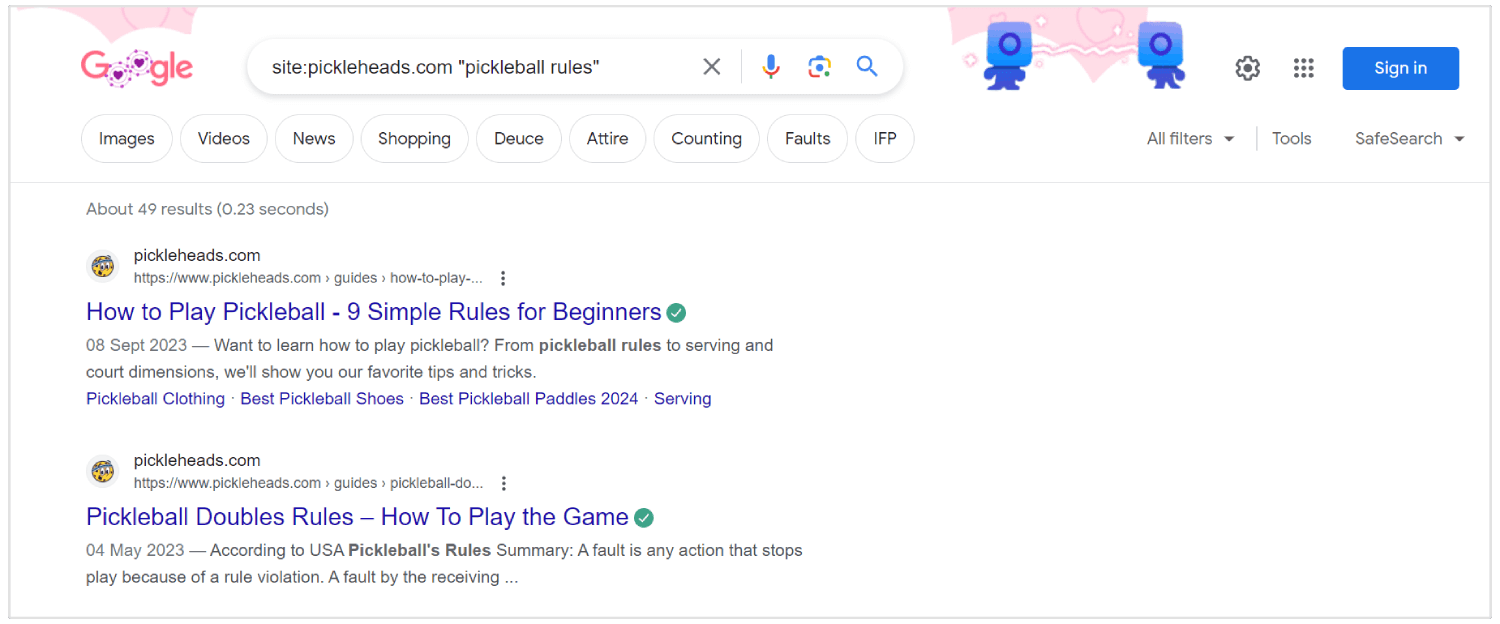The height and width of the screenshot is (624, 1500).
Task: Click the Sign in button
Action: pyautogui.click(x=1400, y=67)
